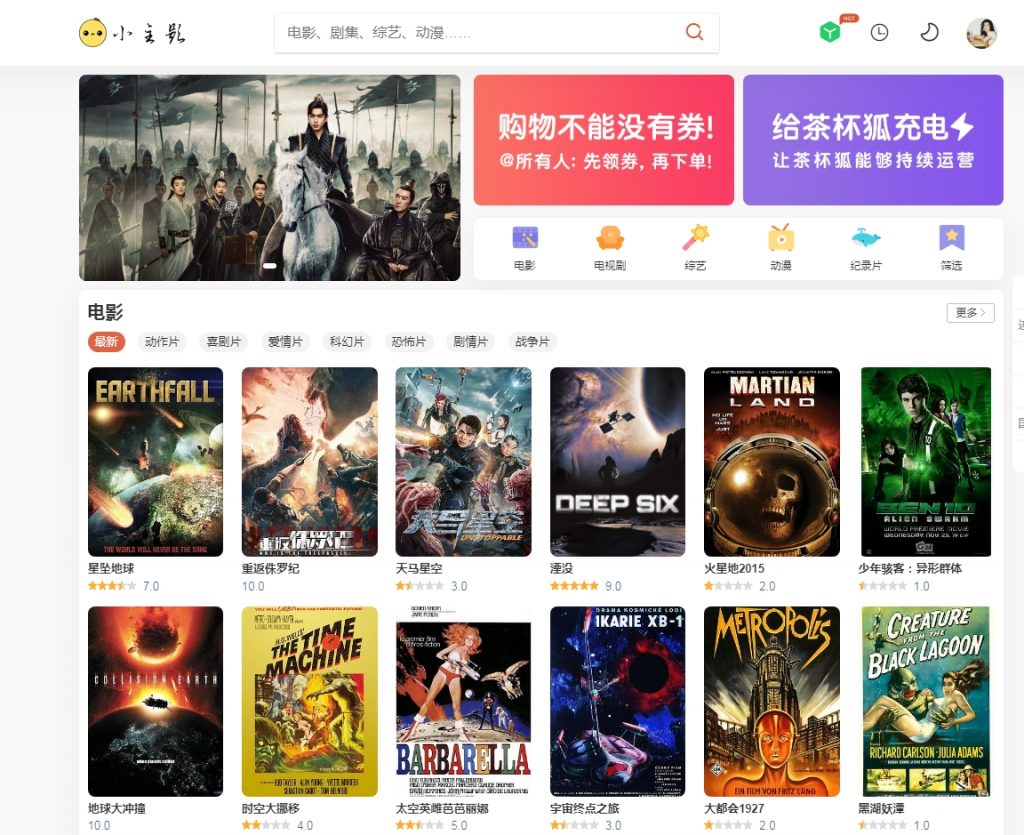Open the Ikarie XB-1 poster
The image size is (1024, 835).
(618, 701)
